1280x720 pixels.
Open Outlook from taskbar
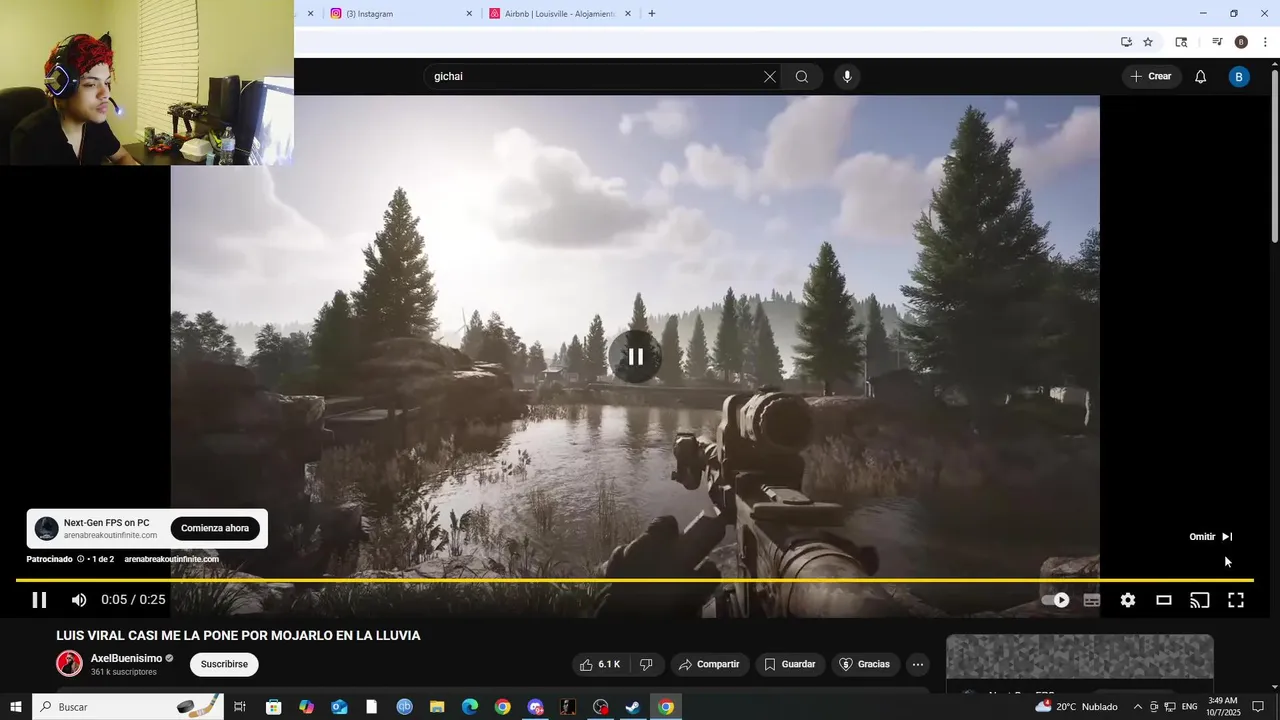[339, 707]
